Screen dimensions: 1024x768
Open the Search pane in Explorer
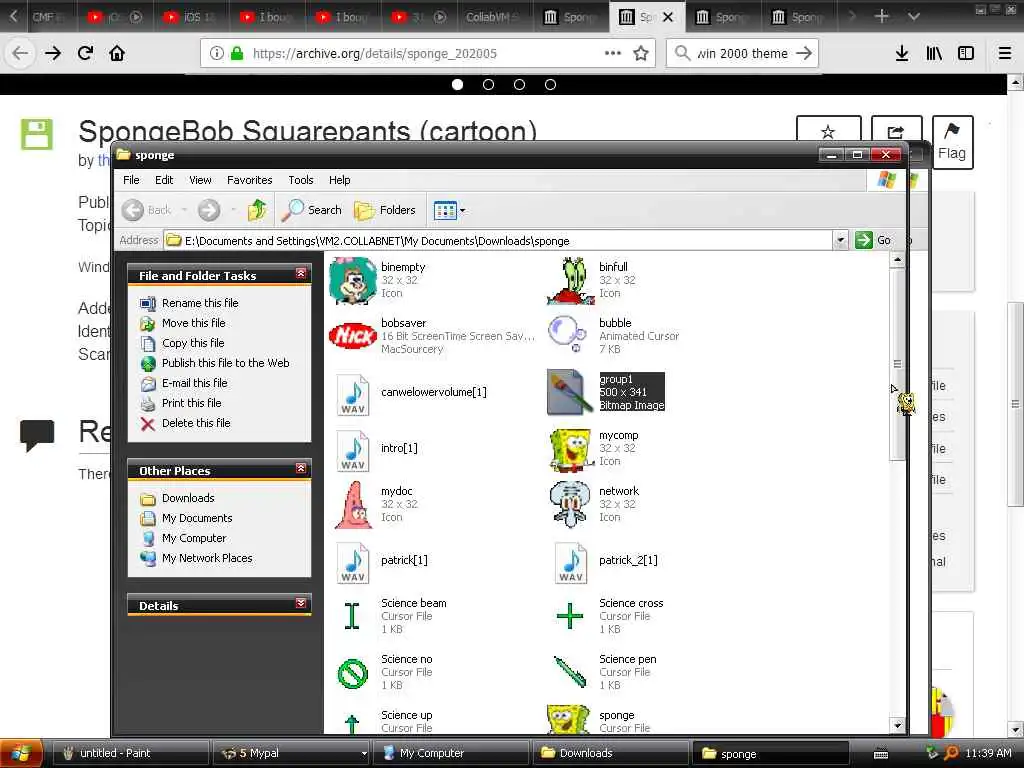coord(312,210)
